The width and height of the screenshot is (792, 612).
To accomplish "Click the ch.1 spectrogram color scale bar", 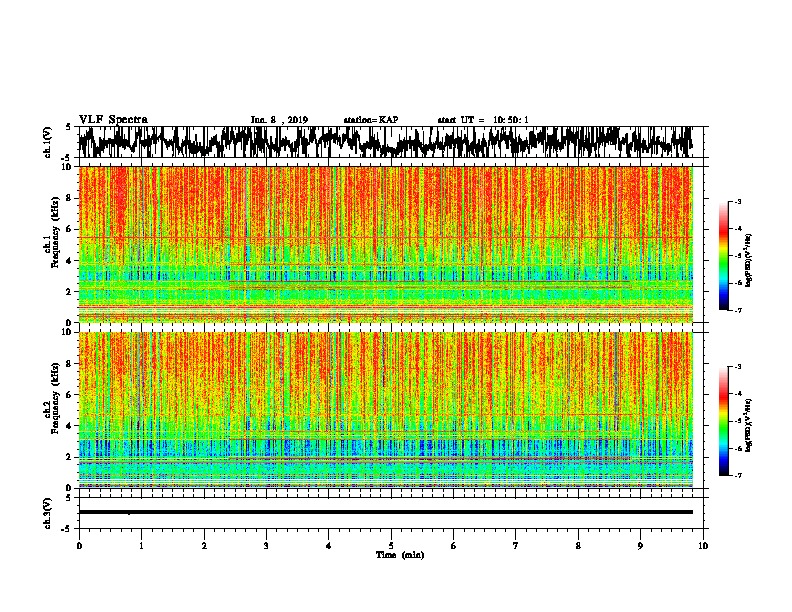I will coord(724,256).
